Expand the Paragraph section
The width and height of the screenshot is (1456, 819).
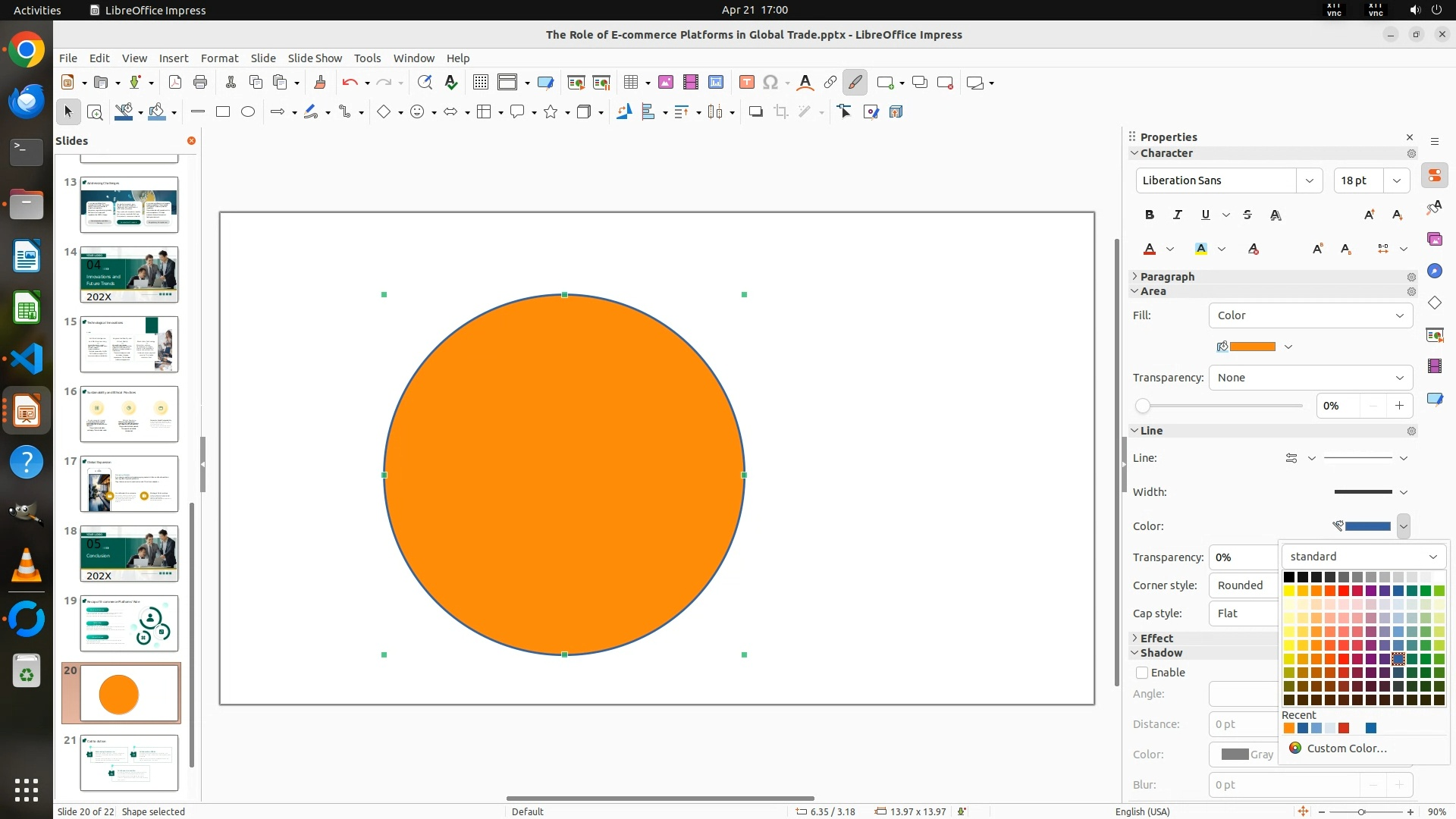click(1166, 277)
